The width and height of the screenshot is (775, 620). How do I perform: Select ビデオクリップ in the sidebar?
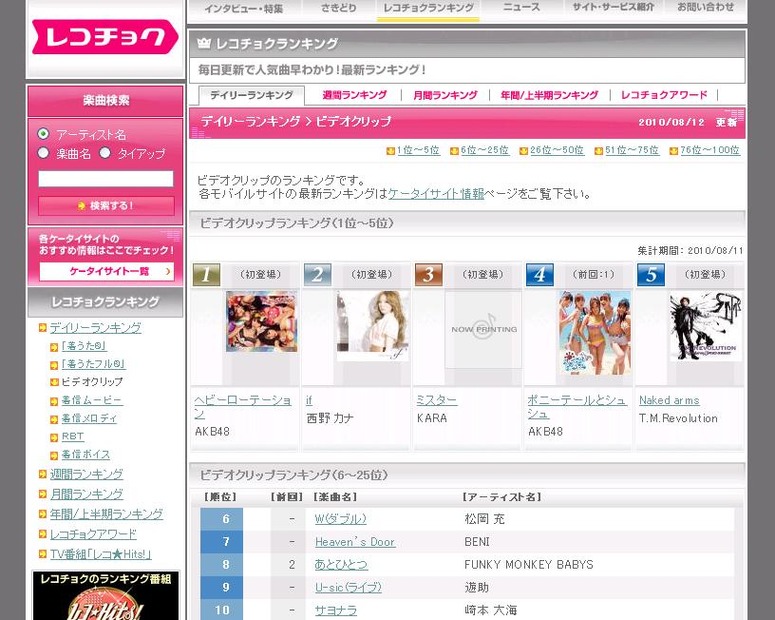pyautogui.click(x=92, y=382)
